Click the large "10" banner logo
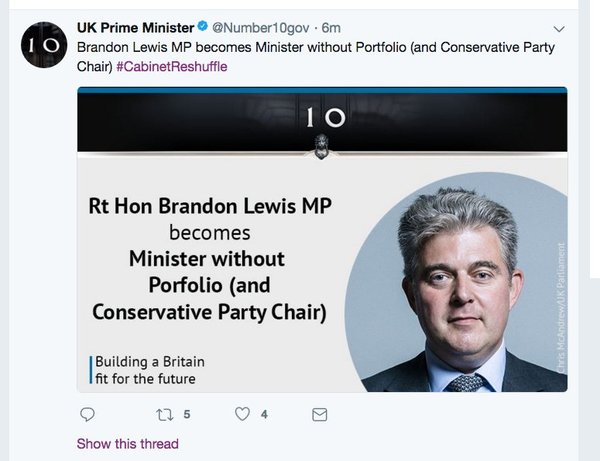600x461 pixels. click(x=323, y=118)
